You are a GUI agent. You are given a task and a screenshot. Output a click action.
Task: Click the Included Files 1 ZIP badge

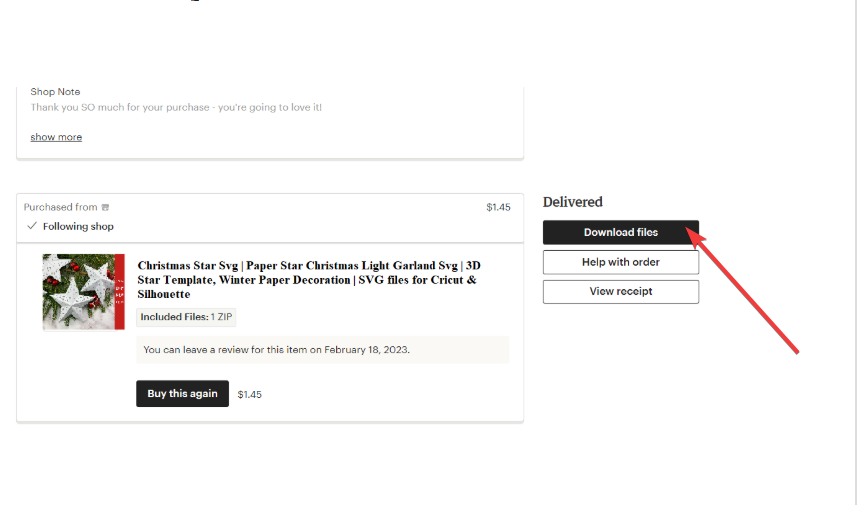point(186,317)
